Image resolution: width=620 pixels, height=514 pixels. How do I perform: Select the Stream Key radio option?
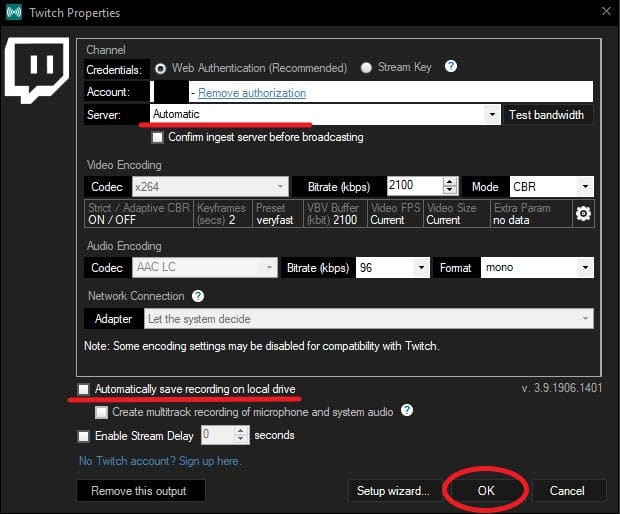[366, 68]
